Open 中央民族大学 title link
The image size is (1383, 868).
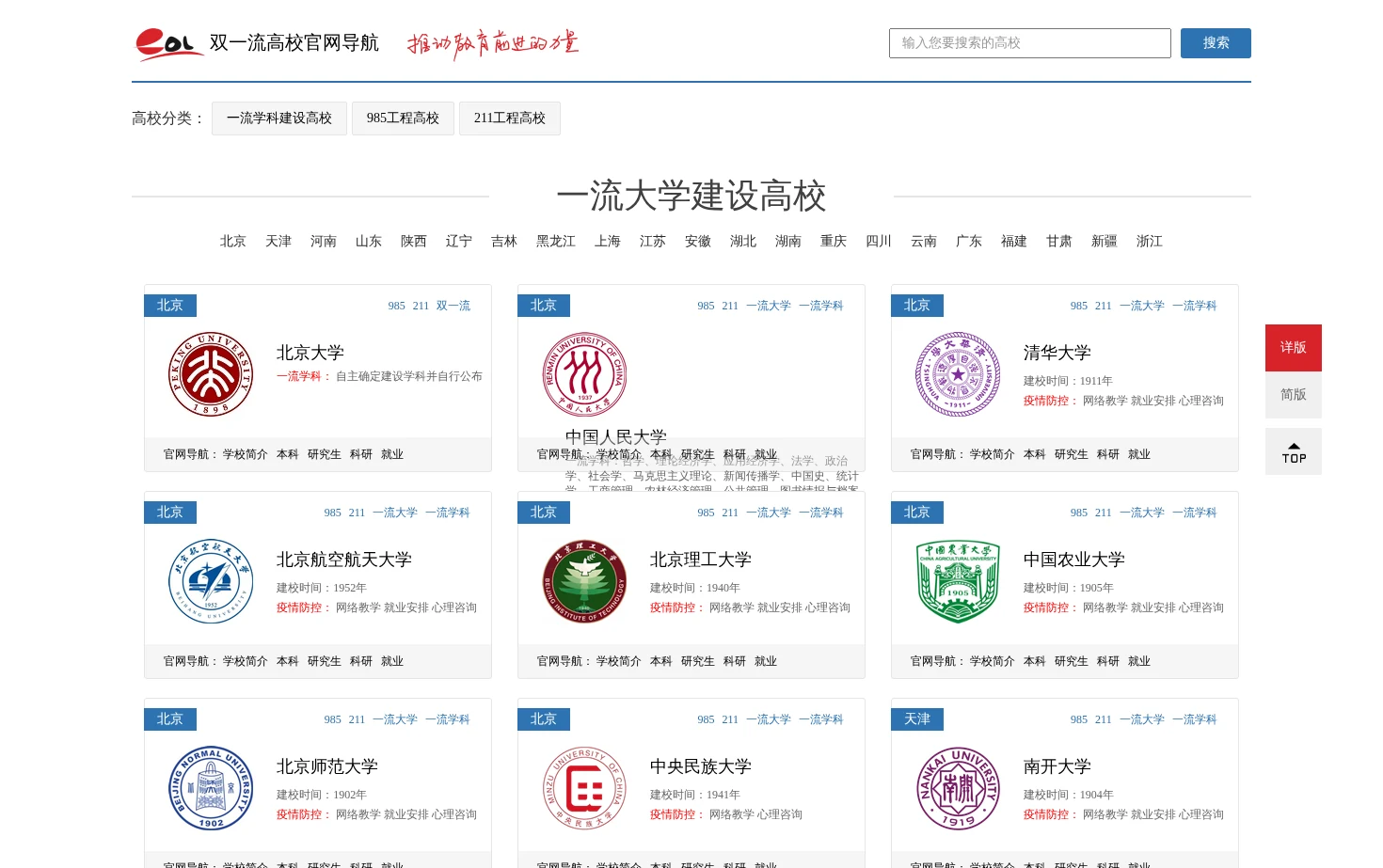click(x=701, y=766)
